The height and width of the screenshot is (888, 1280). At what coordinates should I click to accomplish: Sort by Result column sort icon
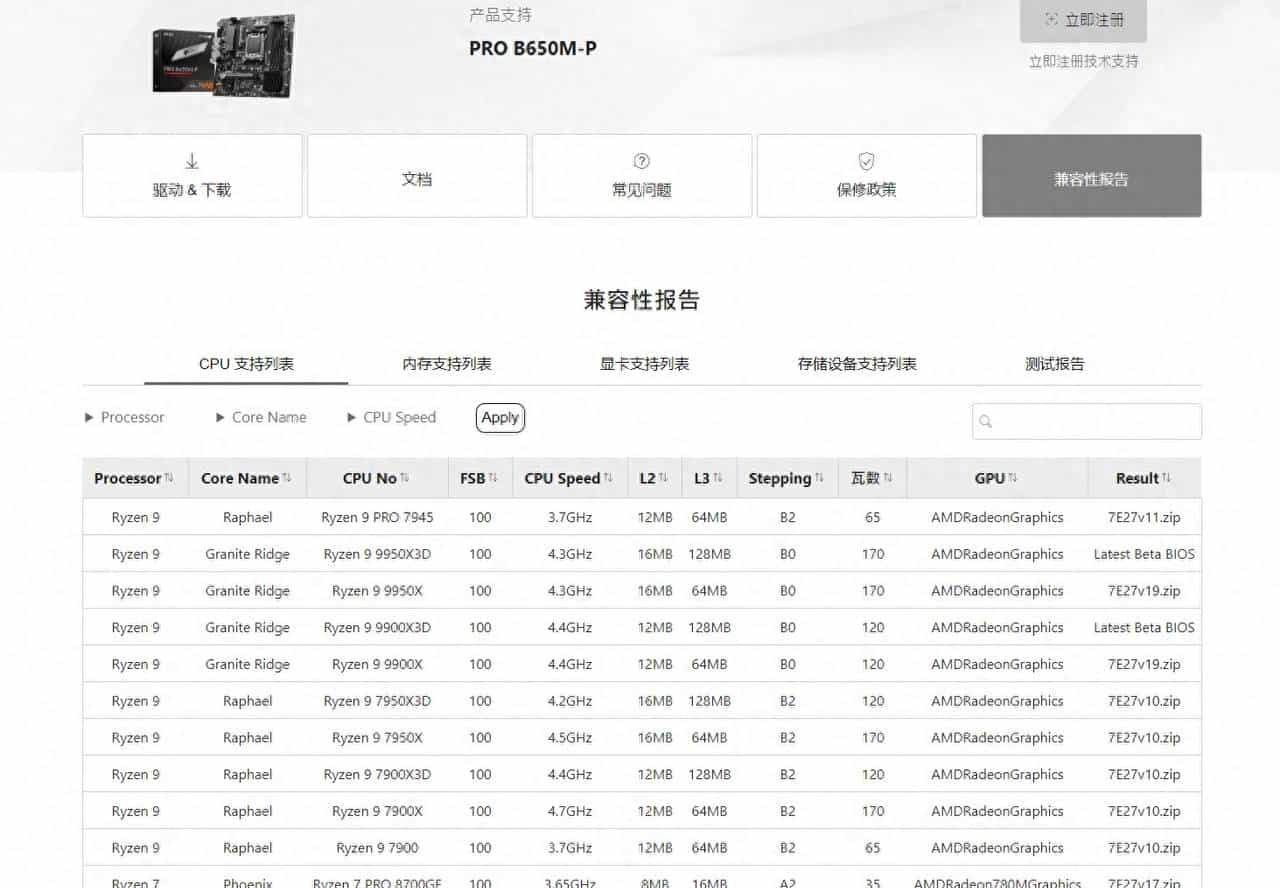coord(1166,478)
